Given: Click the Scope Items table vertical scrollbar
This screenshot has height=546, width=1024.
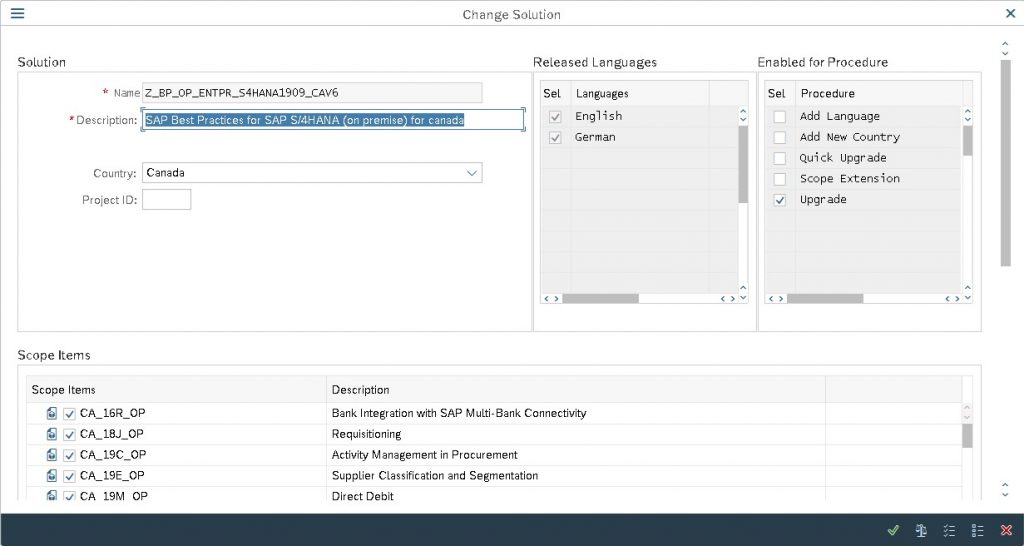Looking at the screenshot, I should coord(967,436).
